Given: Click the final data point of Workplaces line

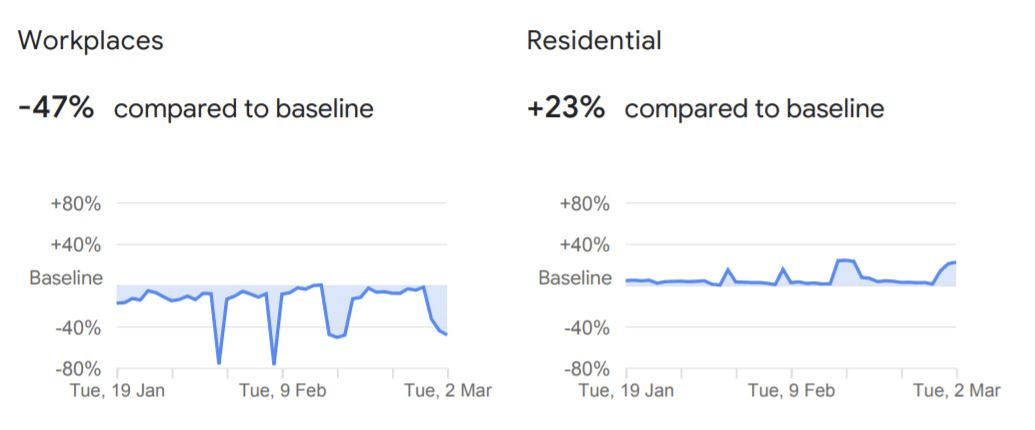Looking at the screenshot, I should coord(446,334).
